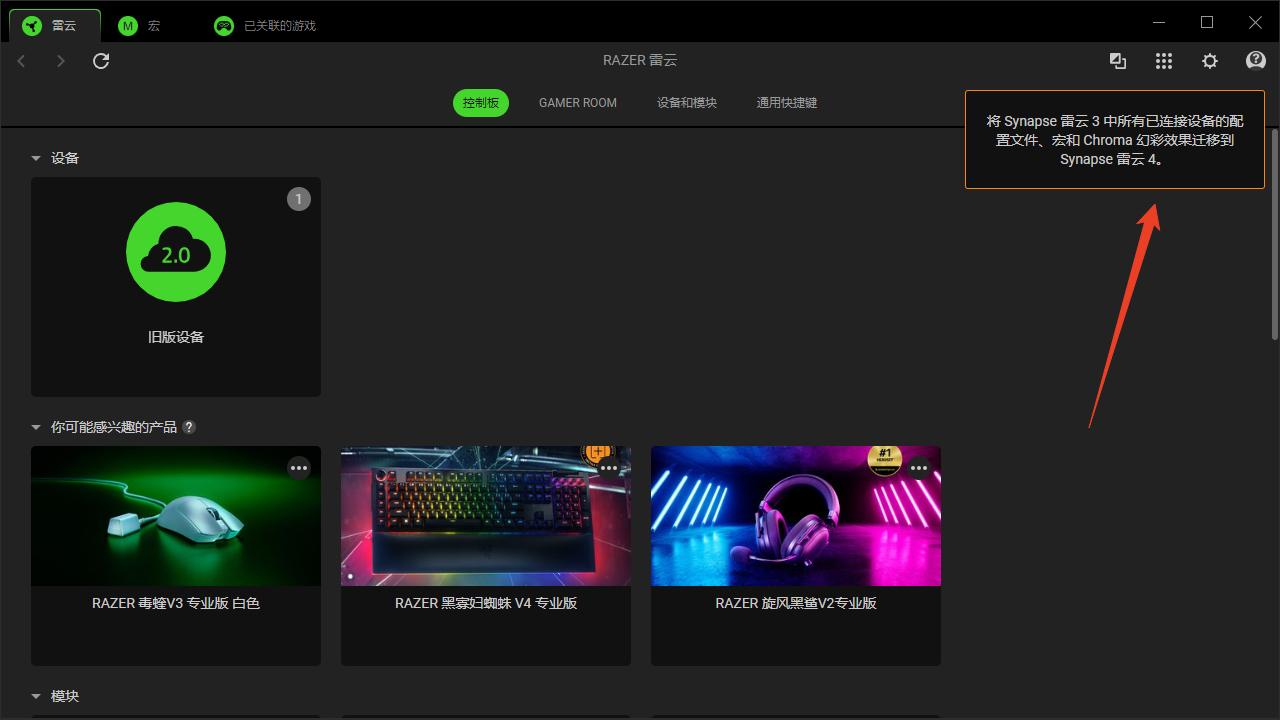Open the modules grid icon
This screenshot has width=1280, height=720.
point(1164,61)
